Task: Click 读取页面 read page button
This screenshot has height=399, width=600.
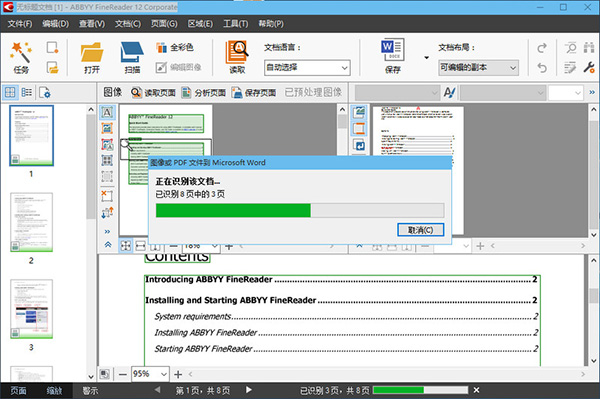Action: 153,93
